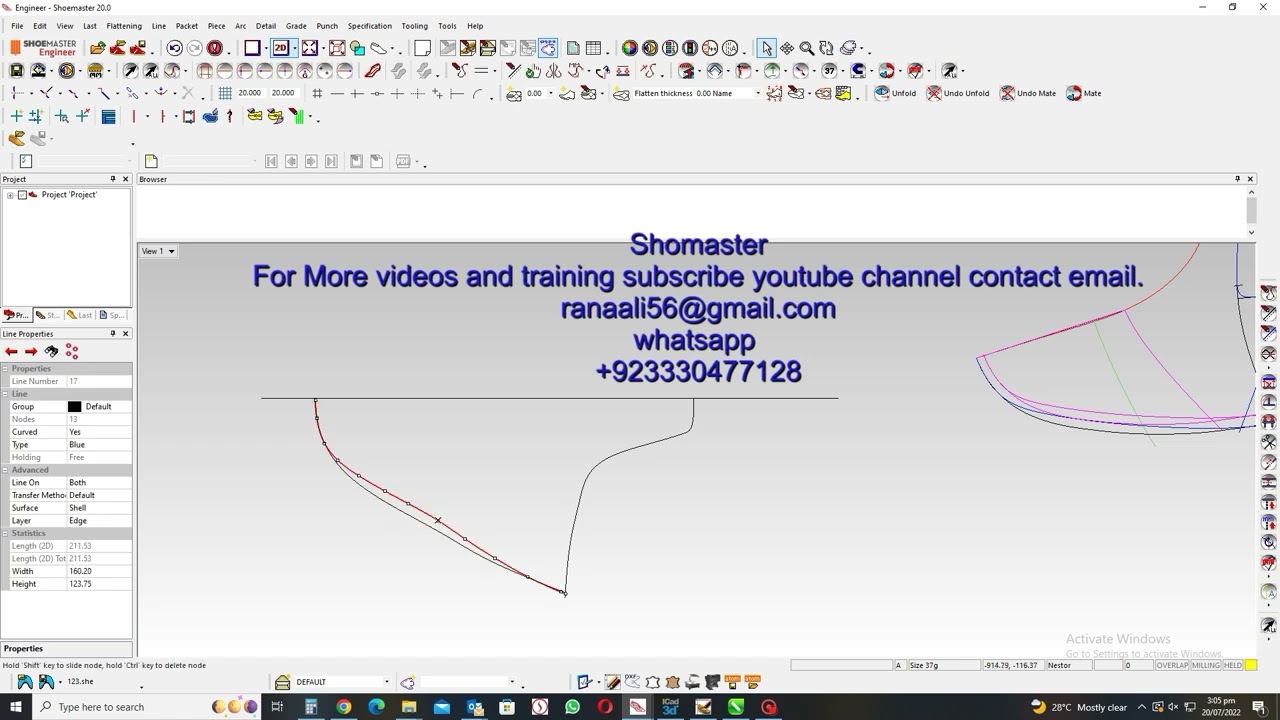The width and height of the screenshot is (1280, 720).
Task: Activate the magnifier zoom tool
Action: pyautogui.click(x=806, y=48)
